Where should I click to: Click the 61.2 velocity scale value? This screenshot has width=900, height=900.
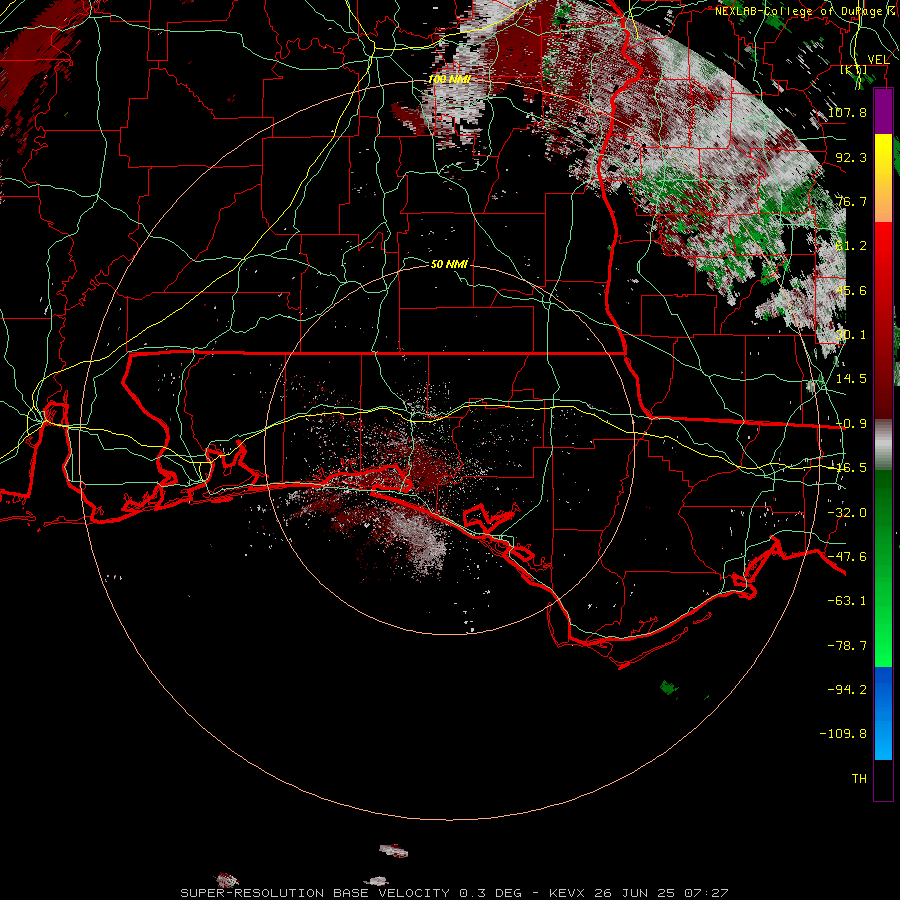click(x=851, y=246)
